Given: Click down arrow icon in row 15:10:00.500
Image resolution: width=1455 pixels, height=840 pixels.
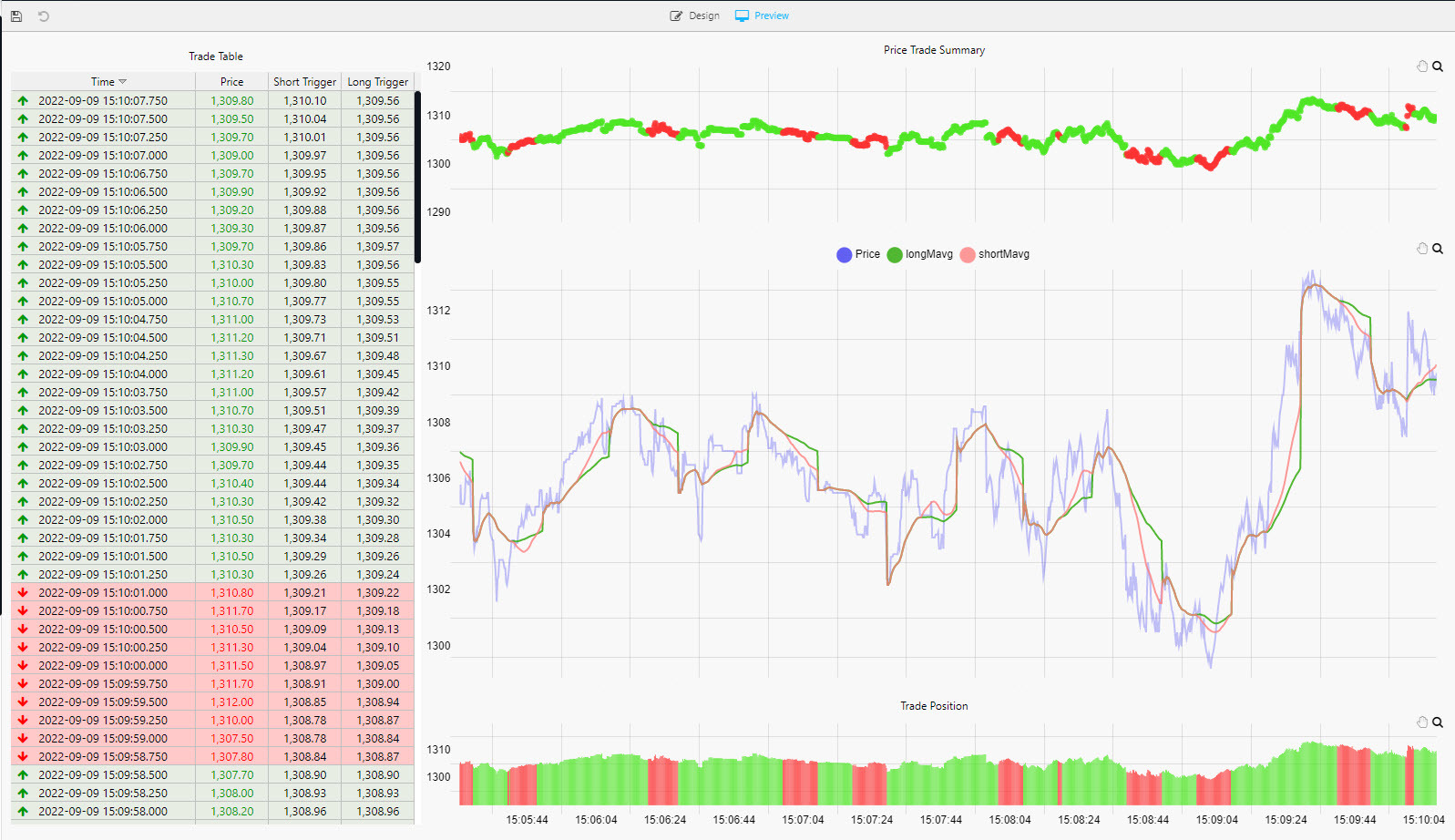Looking at the screenshot, I should pyautogui.click(x=23, y=630).
